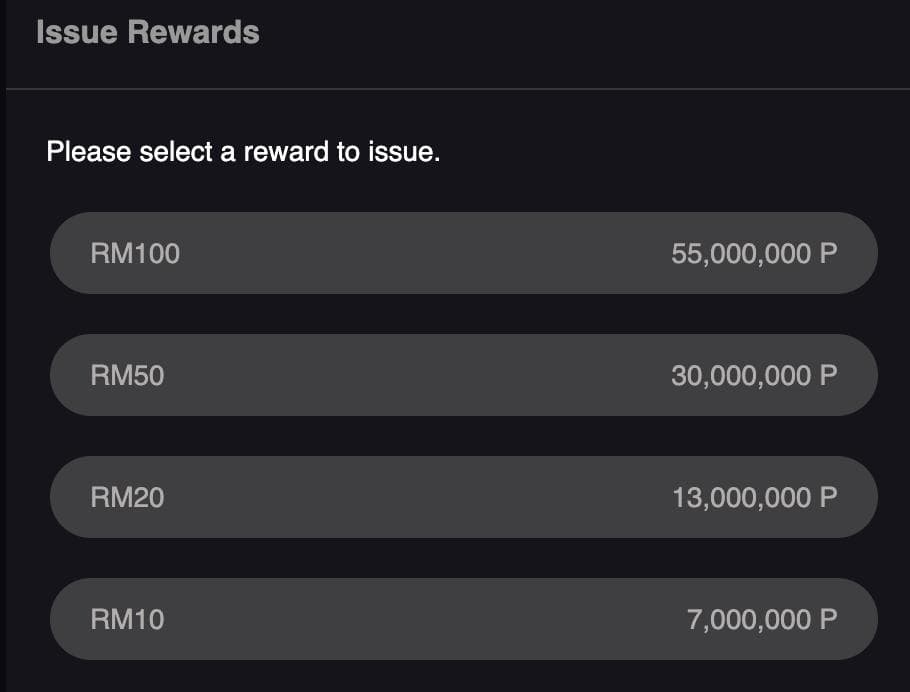Click the 55,000,000 P point cost

tap(756, 253)
